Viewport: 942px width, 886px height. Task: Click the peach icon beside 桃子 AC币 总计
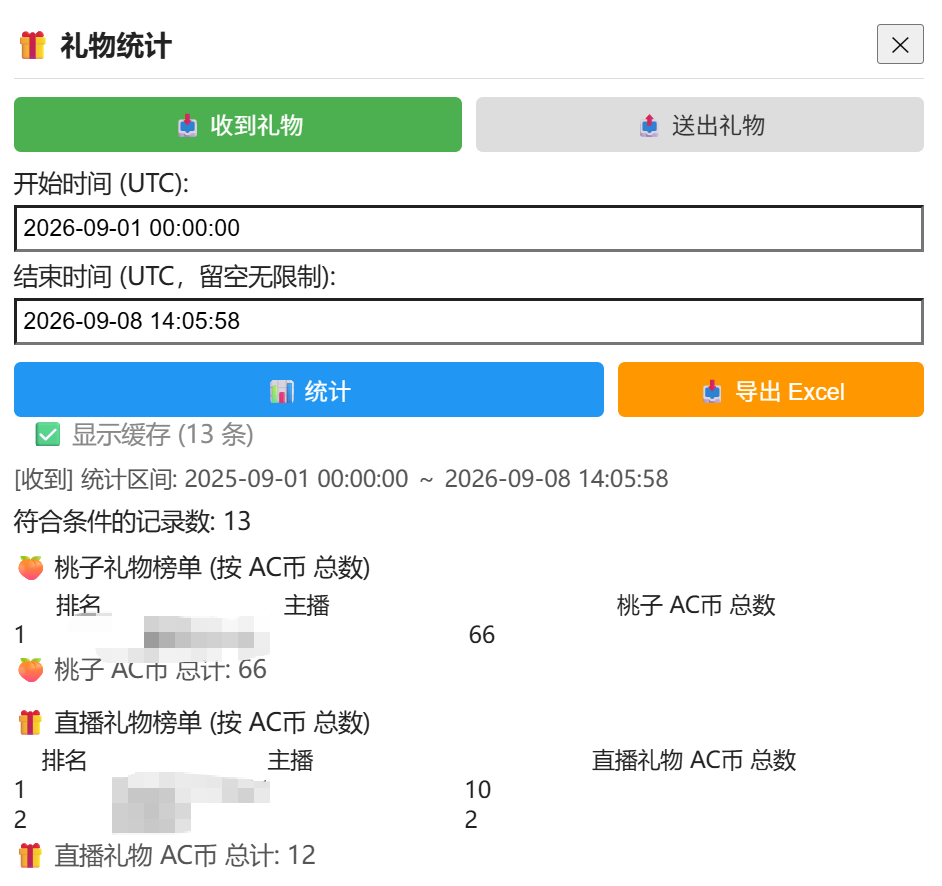[31, 670]
